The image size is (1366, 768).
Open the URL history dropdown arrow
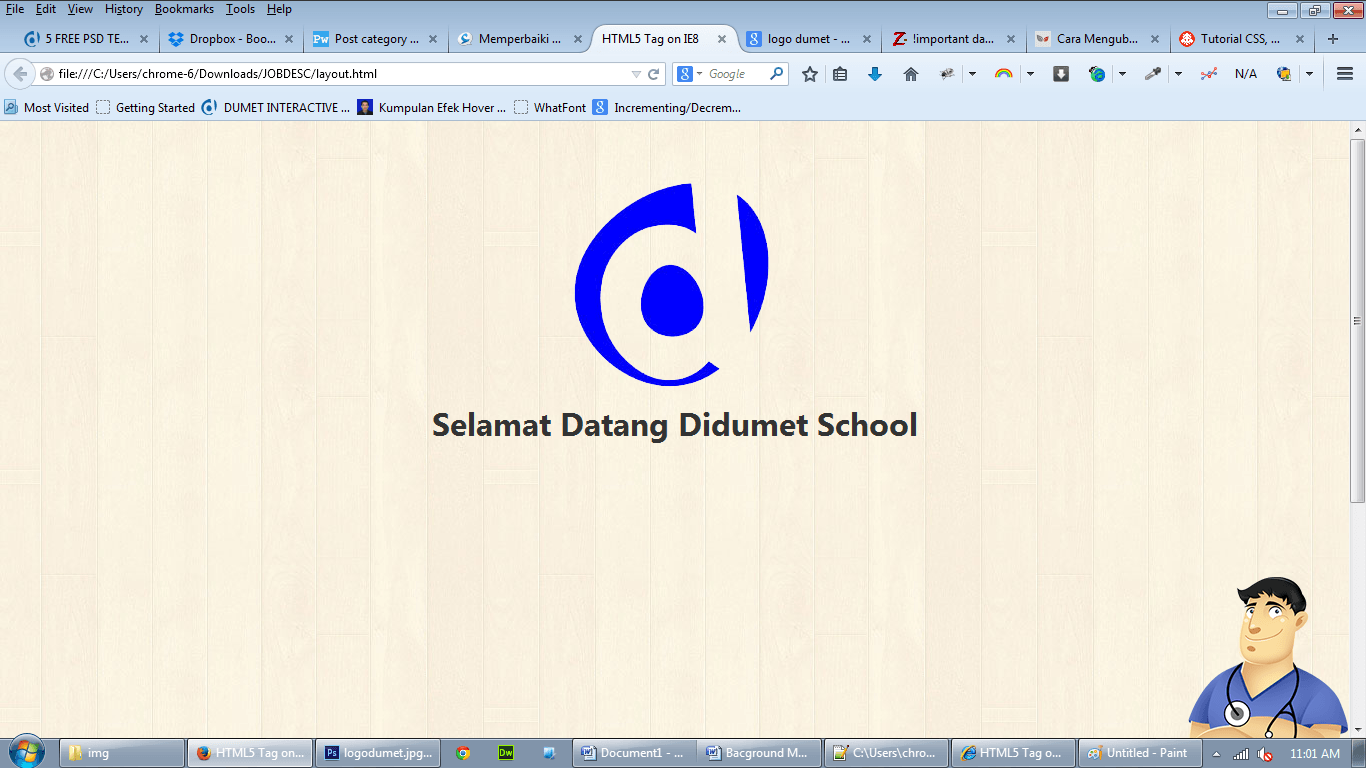point(636,74)
